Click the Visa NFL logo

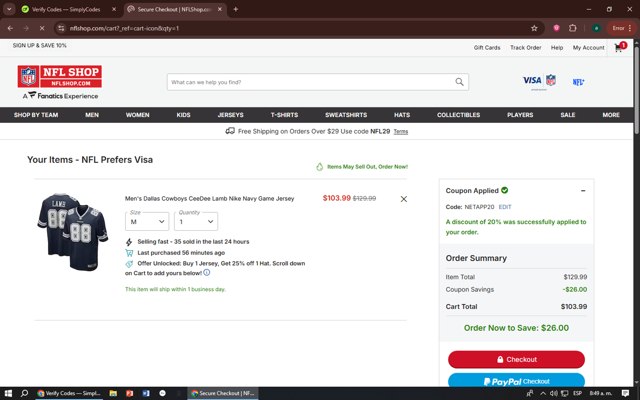point(539,80)
